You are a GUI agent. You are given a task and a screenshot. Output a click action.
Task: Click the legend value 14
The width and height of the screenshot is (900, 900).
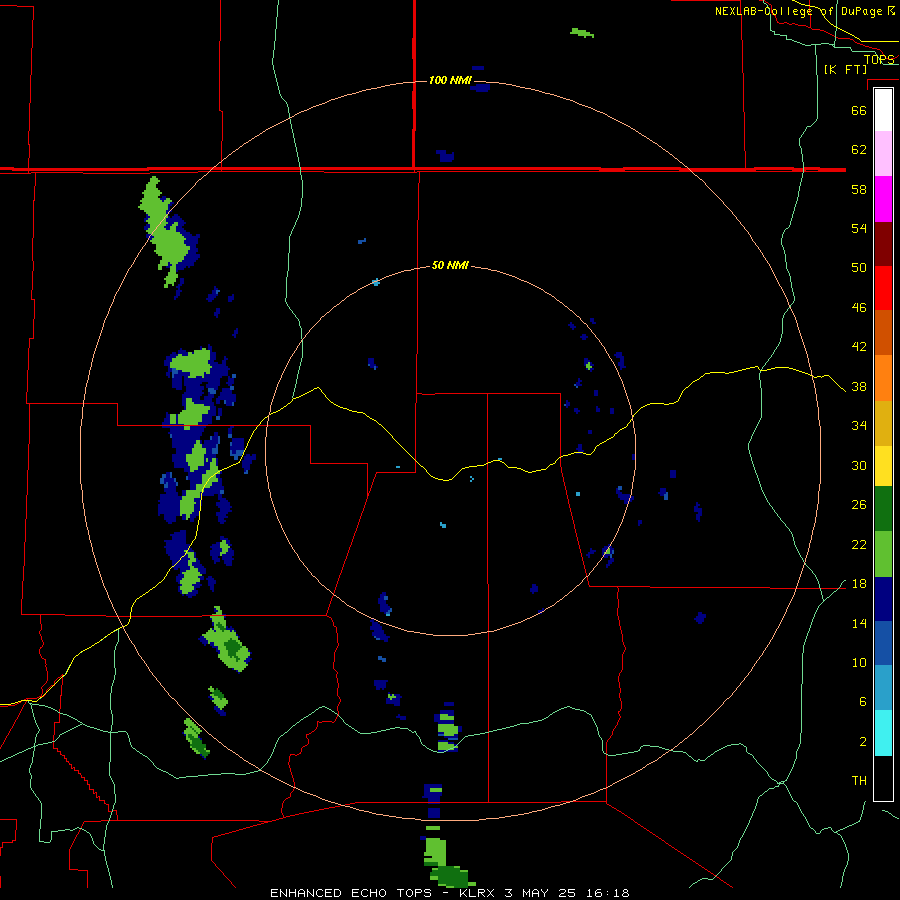coord(859,623)
